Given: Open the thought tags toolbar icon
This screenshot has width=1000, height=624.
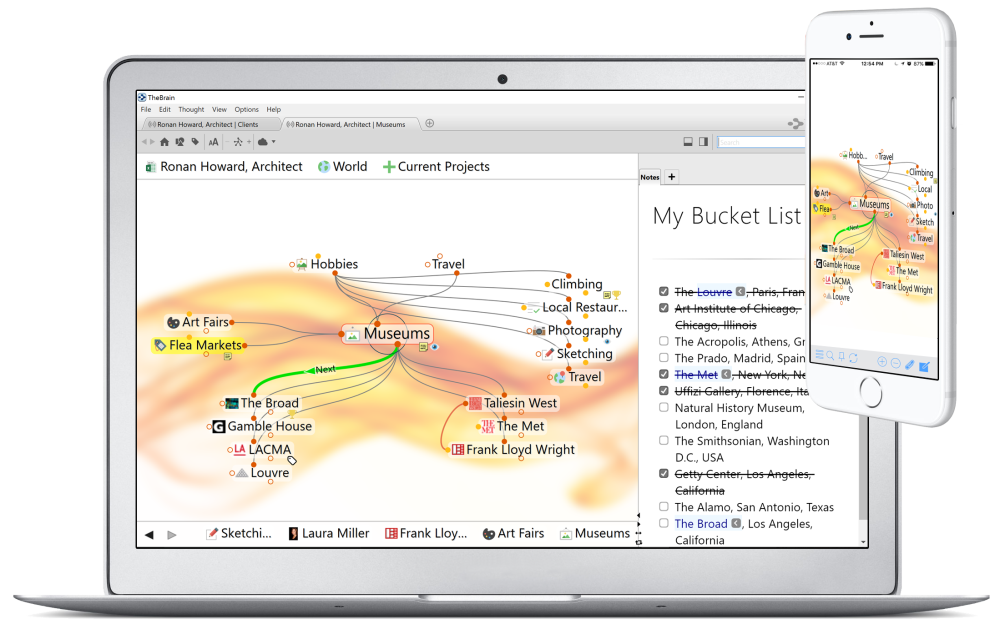Looking at the screenshot, I should pyautogui.click(x=195, y=142).
